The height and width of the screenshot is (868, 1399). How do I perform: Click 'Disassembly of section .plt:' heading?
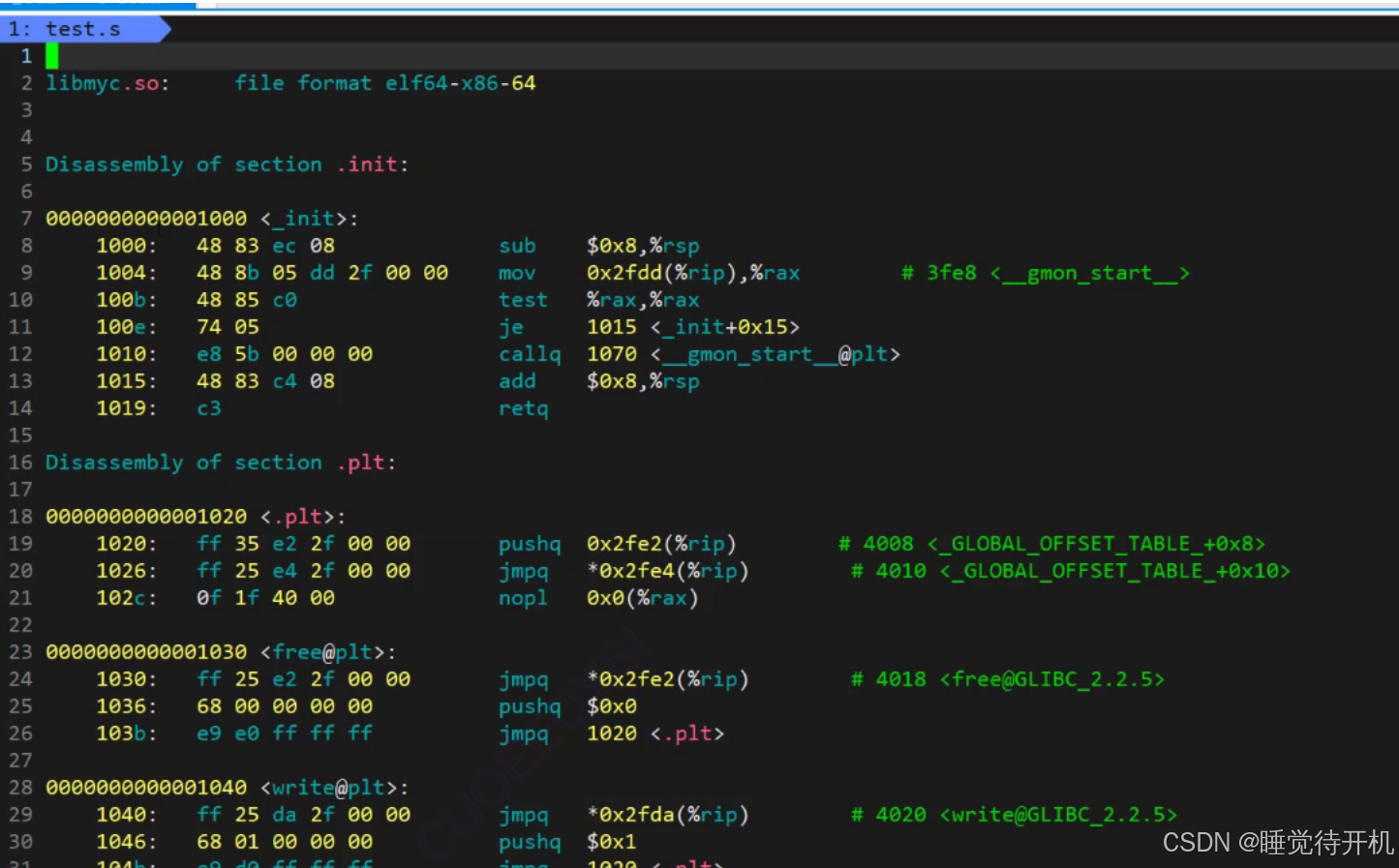coord(221,463)
